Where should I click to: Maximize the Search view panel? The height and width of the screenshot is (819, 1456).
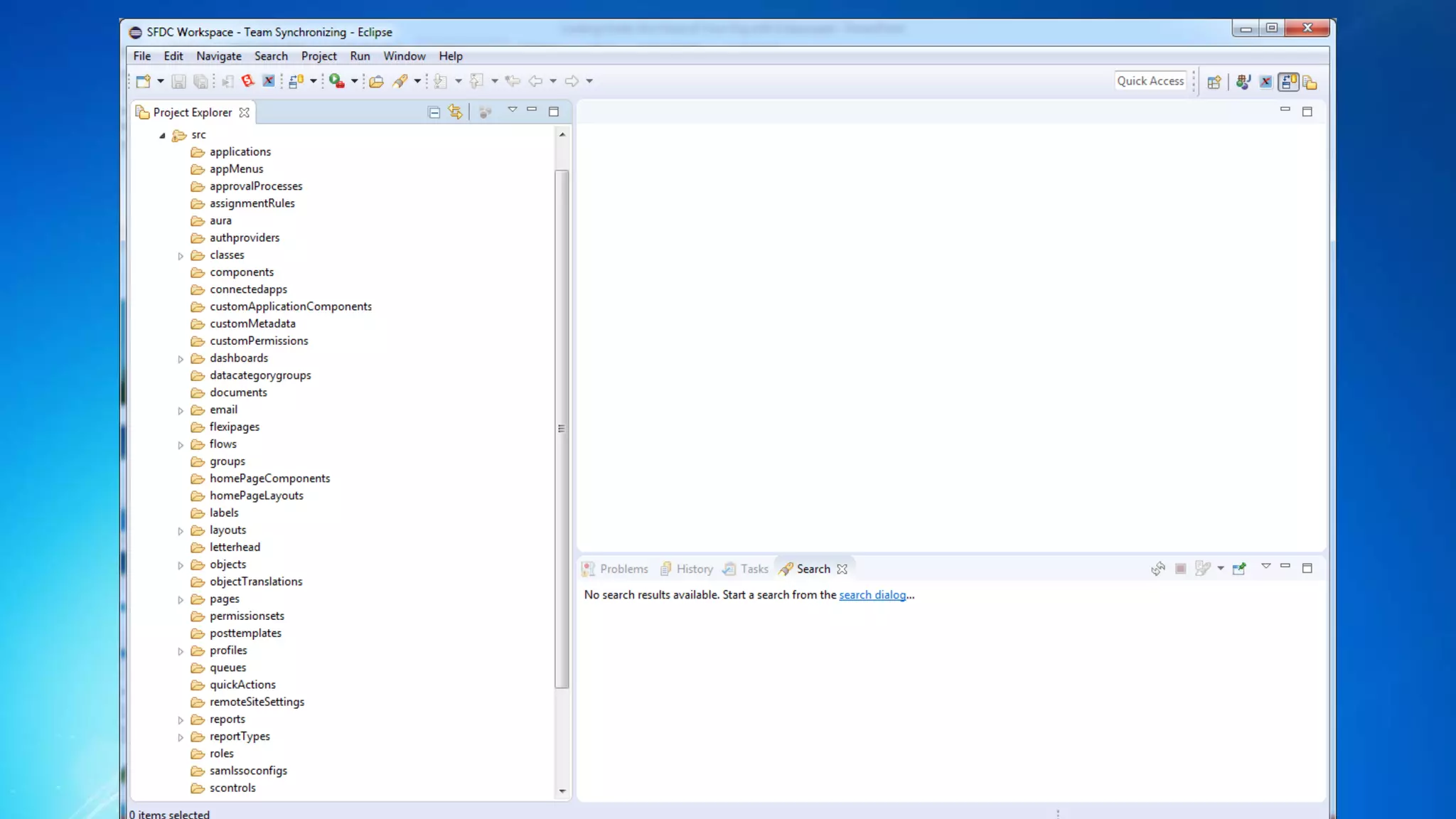click(x=1307, y=568)
